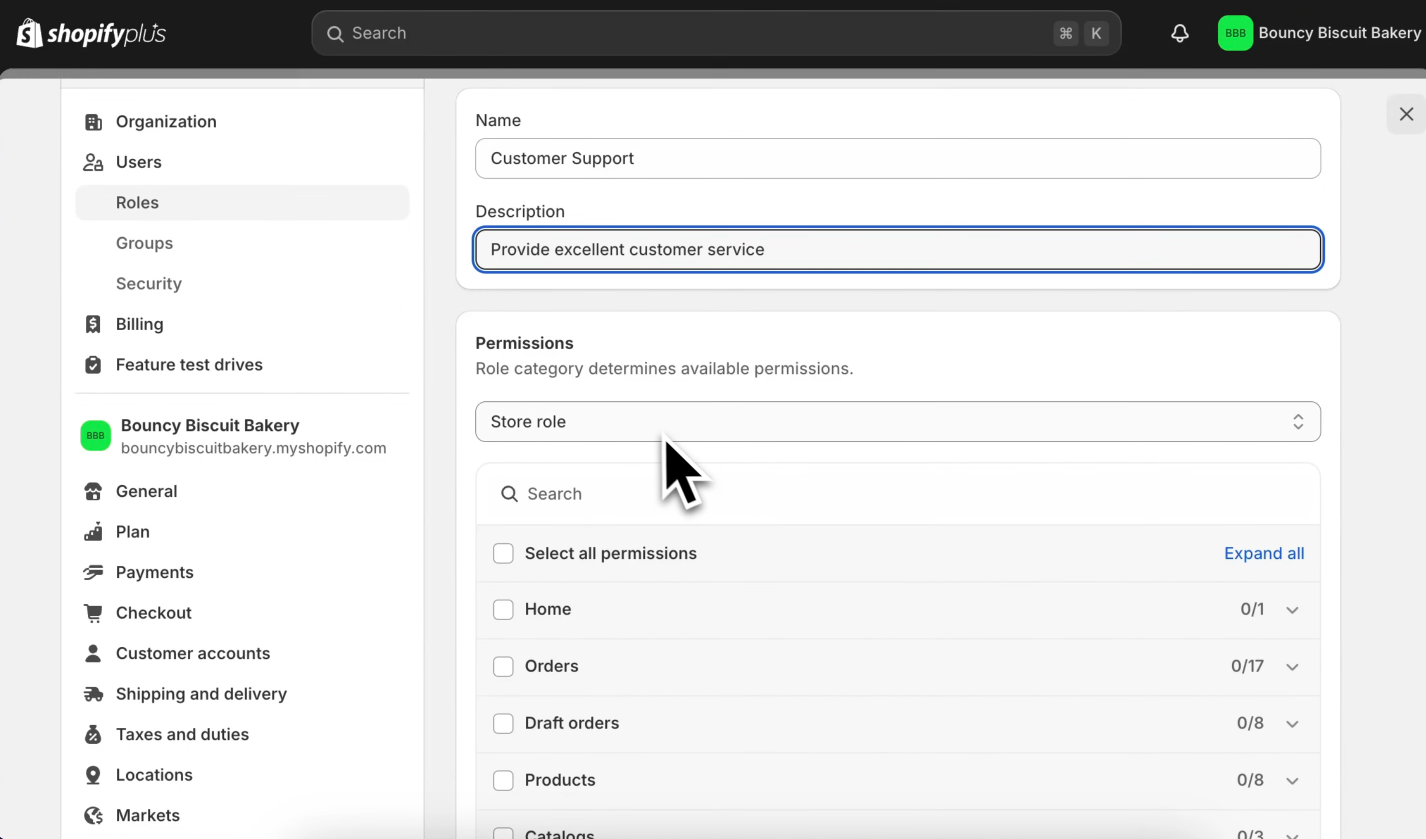
Task: Click the top Search bar
Action: pos(716,33)
